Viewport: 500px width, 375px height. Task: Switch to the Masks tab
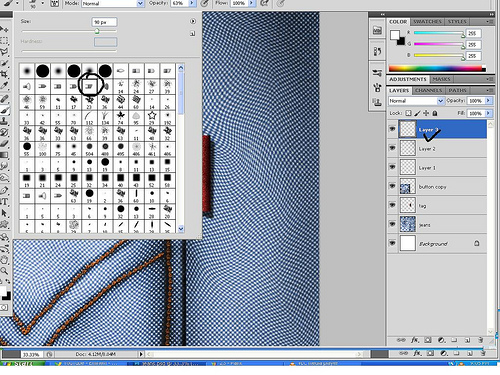coord(441,79)
